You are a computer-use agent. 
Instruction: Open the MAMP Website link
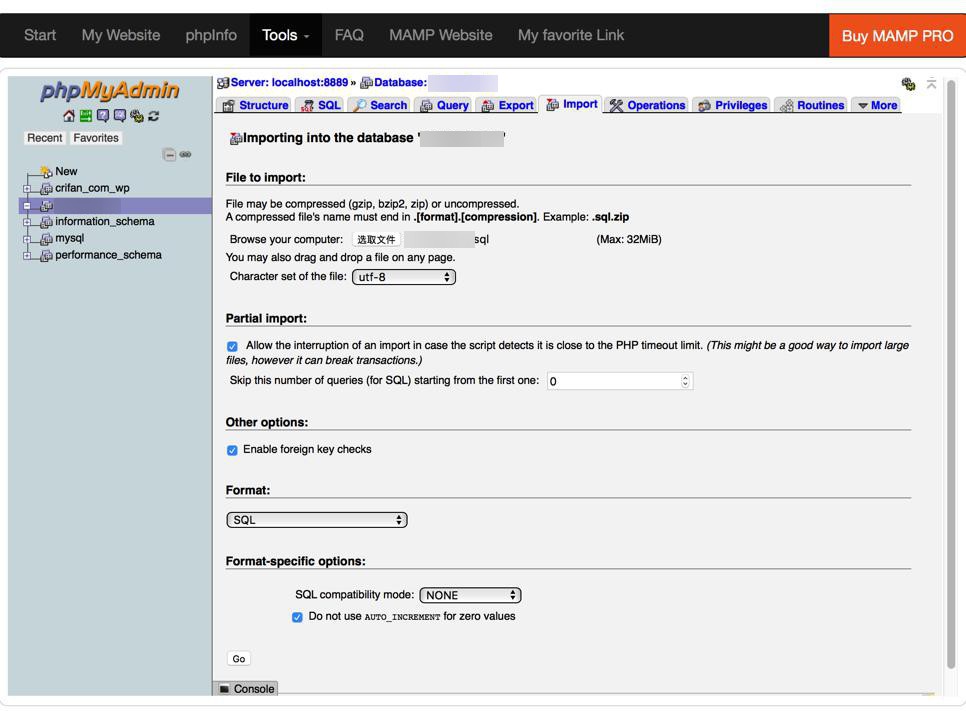coord(440,35)
